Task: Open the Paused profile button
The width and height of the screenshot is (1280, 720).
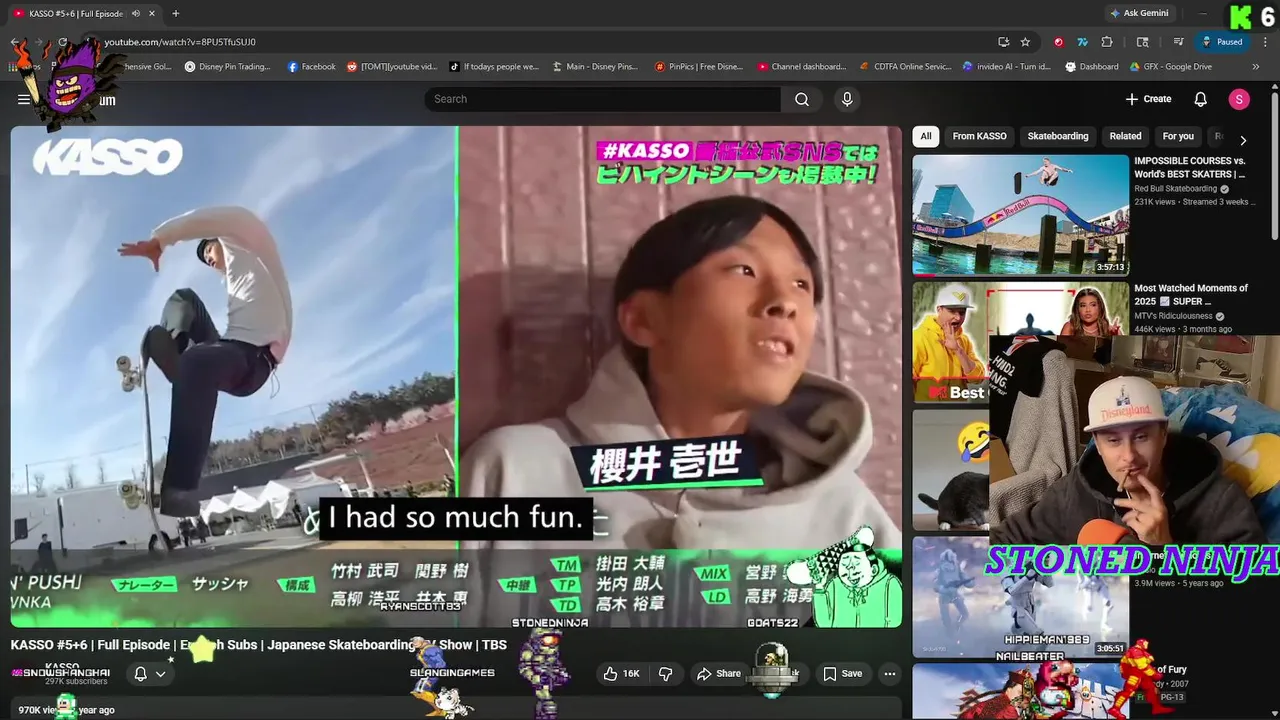Action: (1222, 42)
